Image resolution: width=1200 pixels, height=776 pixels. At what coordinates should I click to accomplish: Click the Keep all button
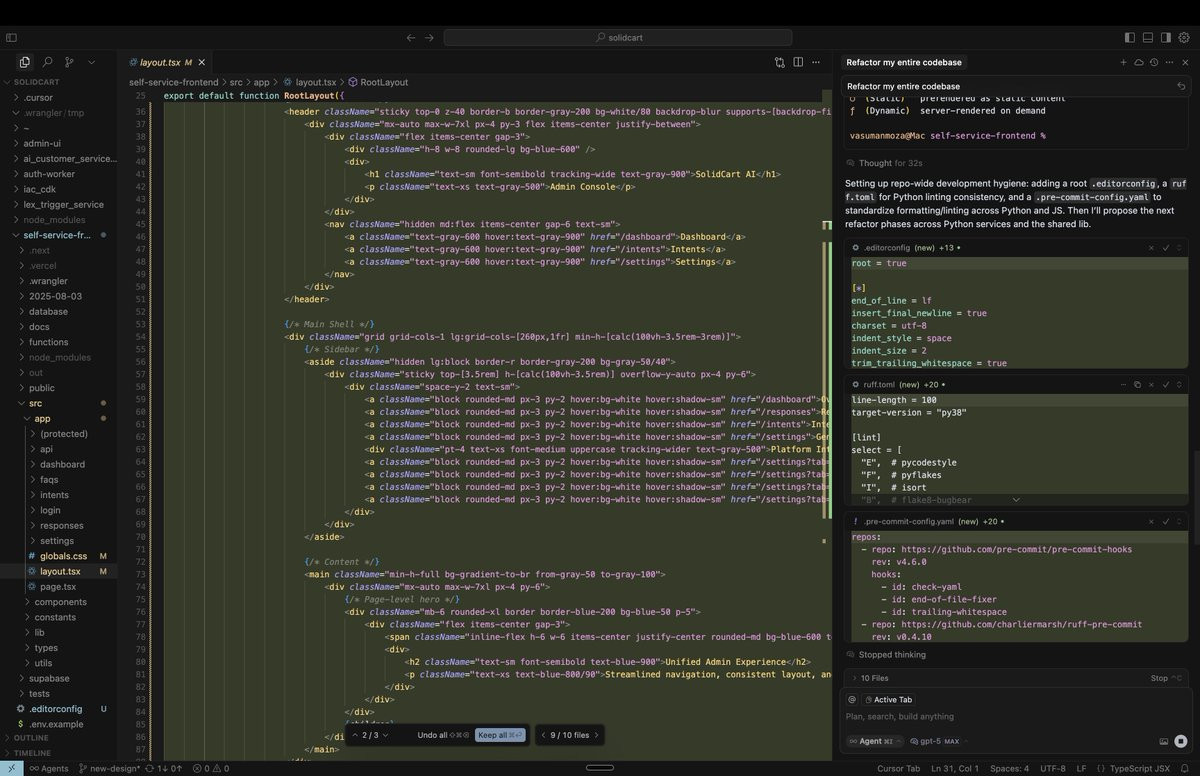[499, 735]
